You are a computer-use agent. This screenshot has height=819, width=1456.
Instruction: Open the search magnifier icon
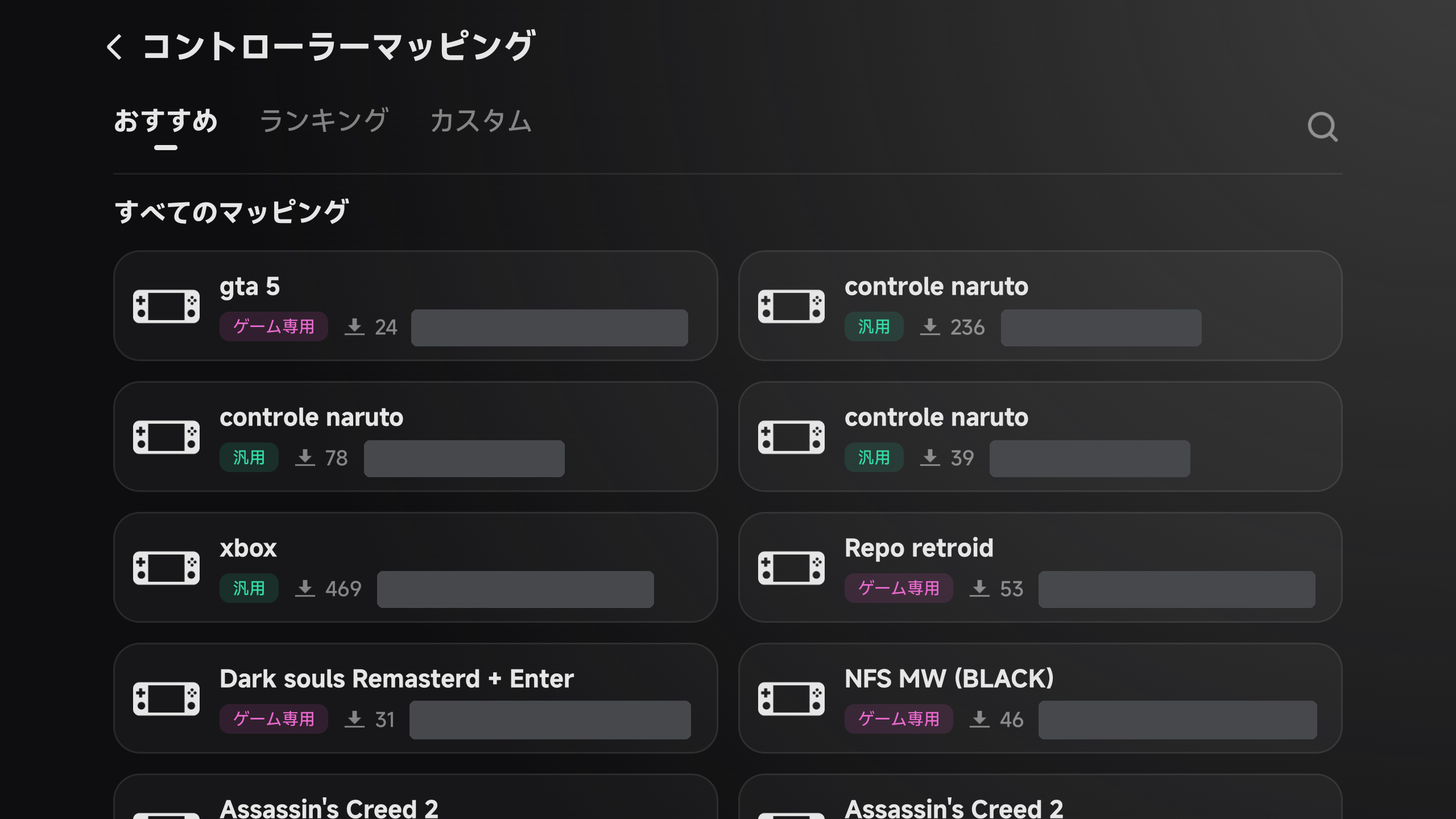(x=1322, y=126)
